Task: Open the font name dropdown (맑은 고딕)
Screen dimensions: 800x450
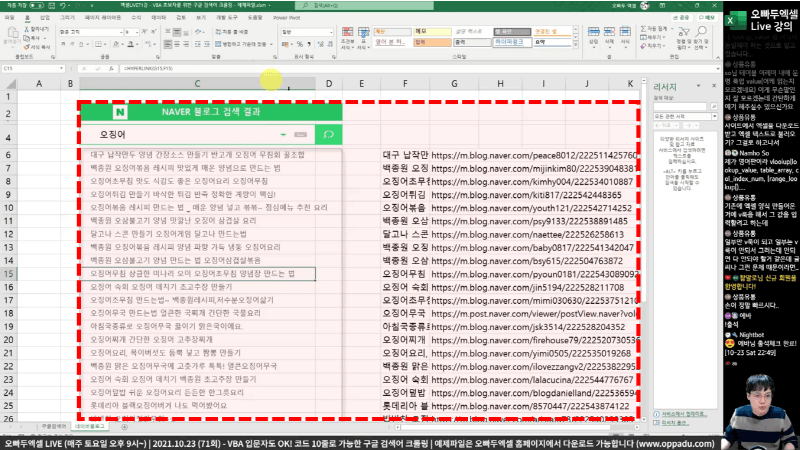Action: coord(122,32)
